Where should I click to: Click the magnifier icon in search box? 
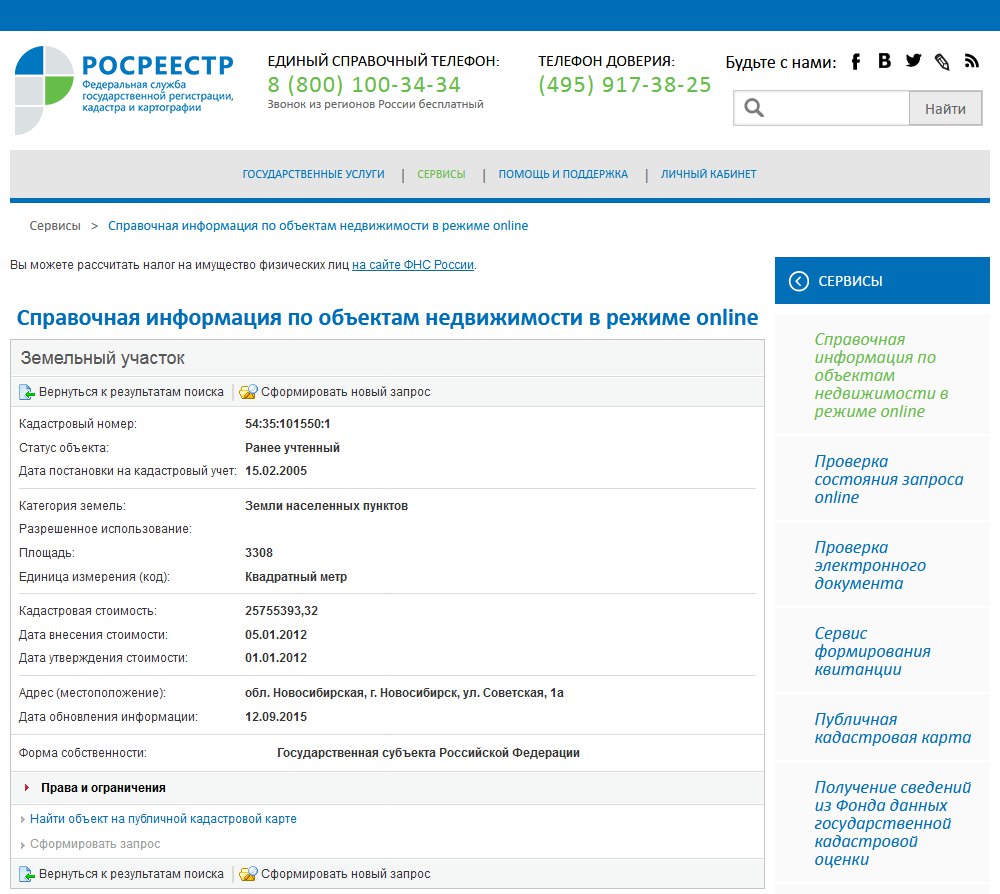754,108
